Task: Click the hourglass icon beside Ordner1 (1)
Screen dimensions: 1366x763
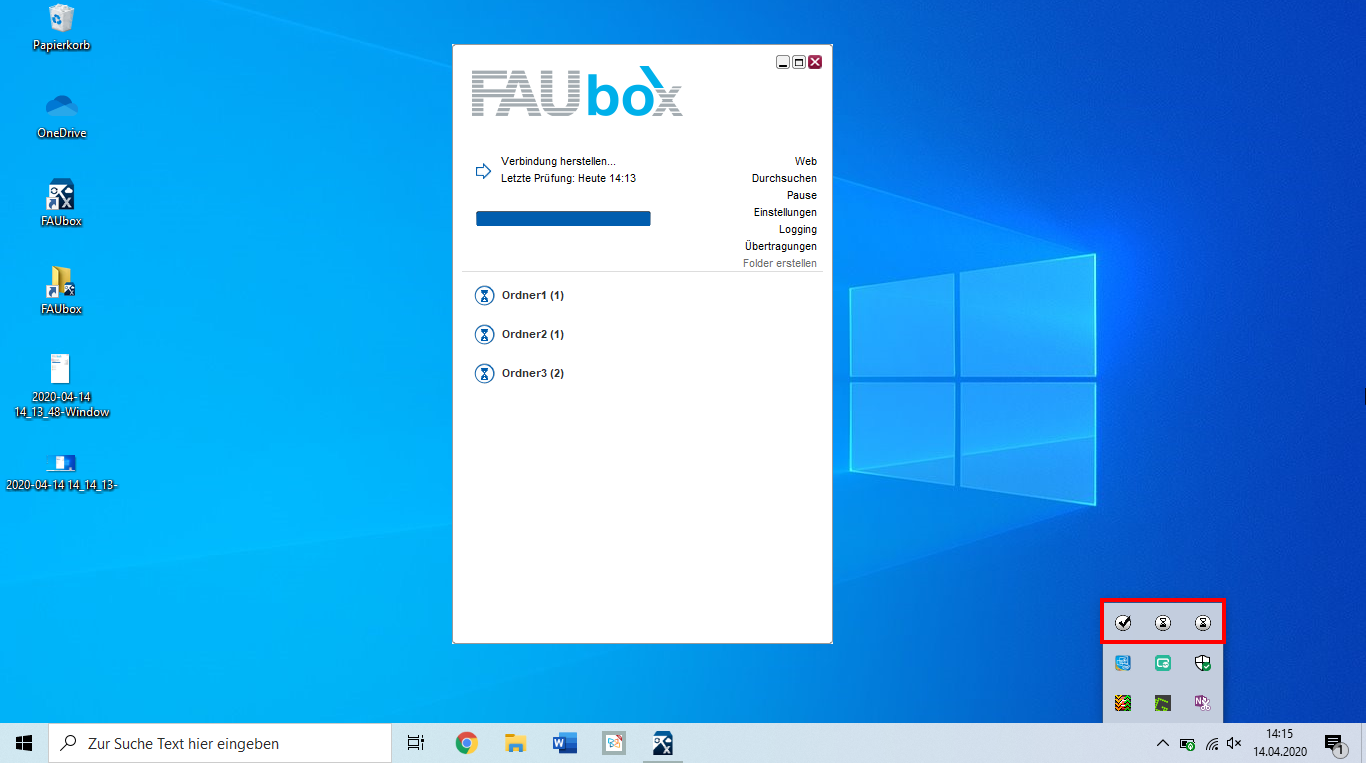Action: pos(484,295)
